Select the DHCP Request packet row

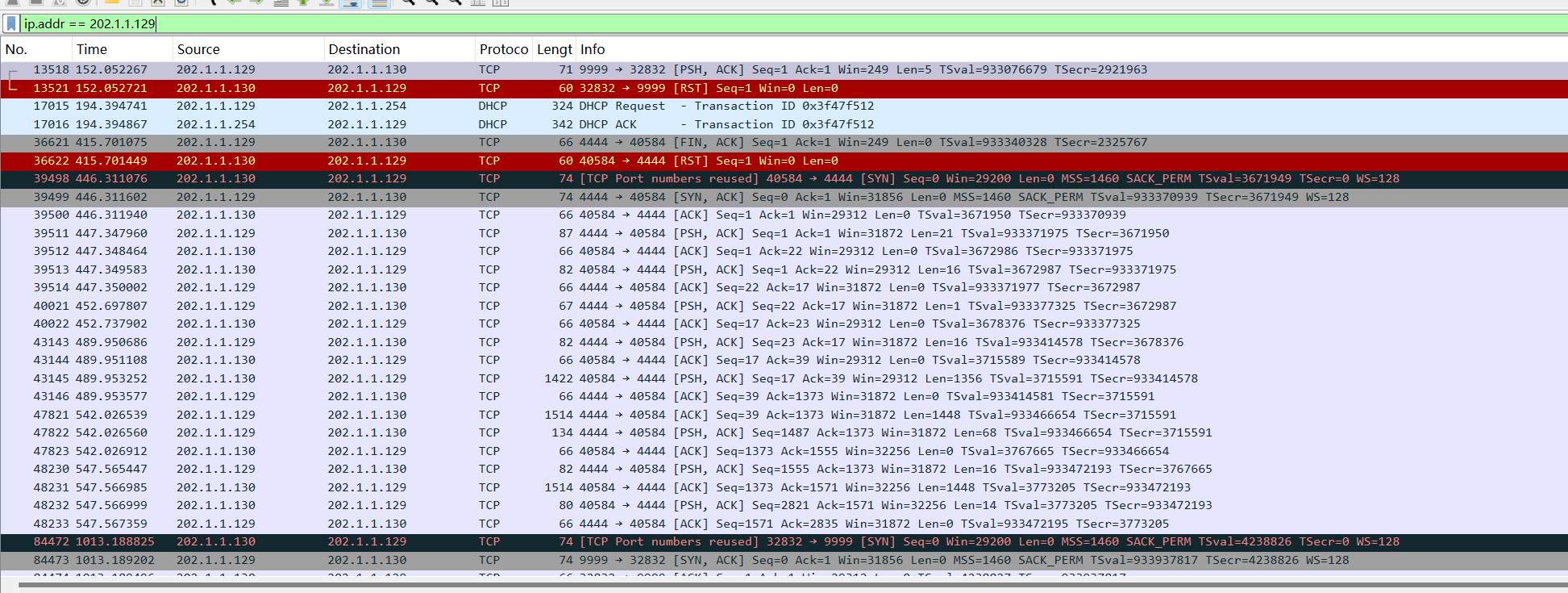784,106
